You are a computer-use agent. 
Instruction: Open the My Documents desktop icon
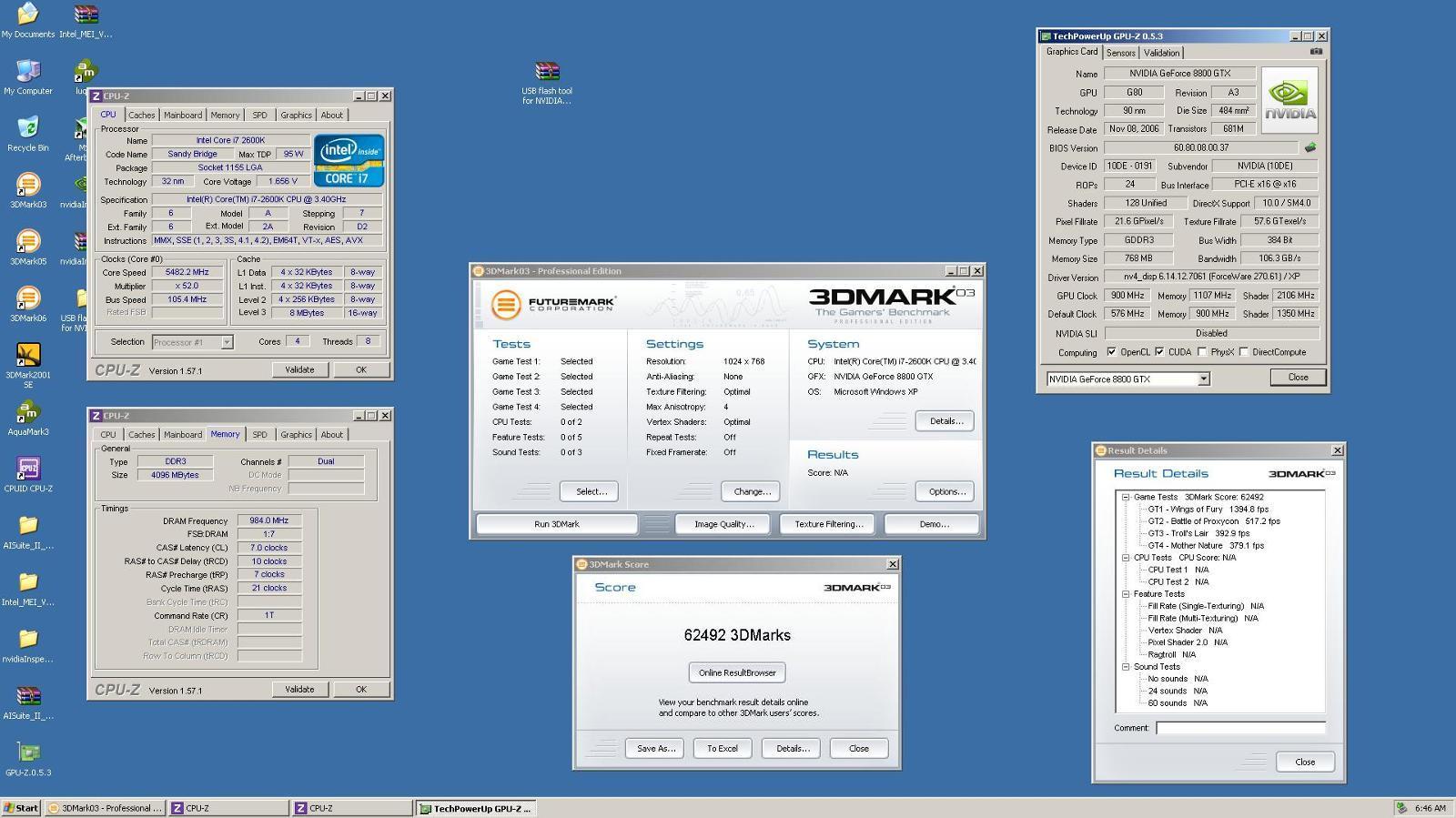(28, 18)
